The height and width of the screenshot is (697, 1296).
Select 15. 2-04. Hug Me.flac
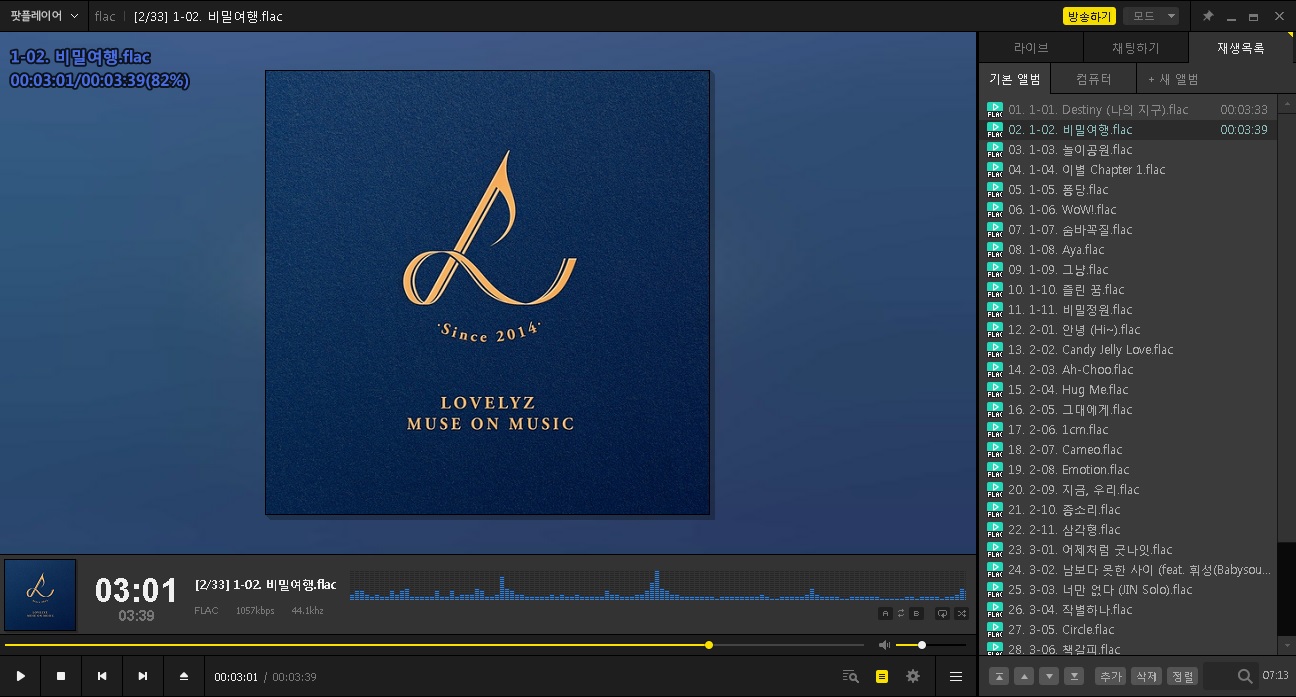[1128, 390]
